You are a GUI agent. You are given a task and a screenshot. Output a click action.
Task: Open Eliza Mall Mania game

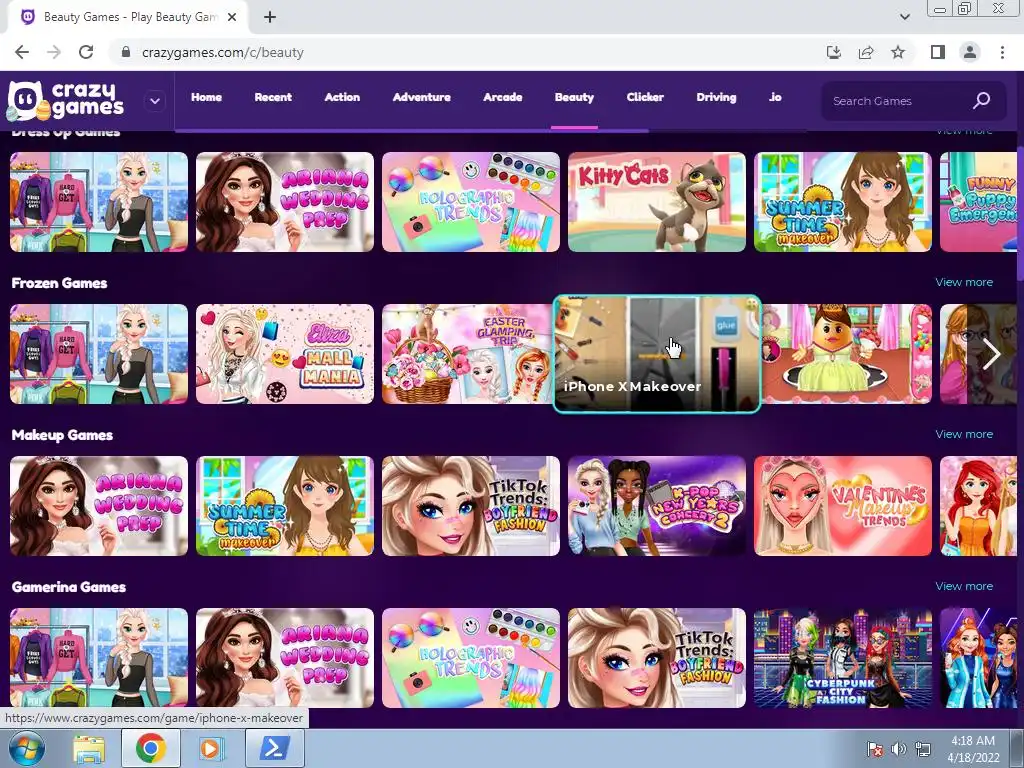[285, 354]
